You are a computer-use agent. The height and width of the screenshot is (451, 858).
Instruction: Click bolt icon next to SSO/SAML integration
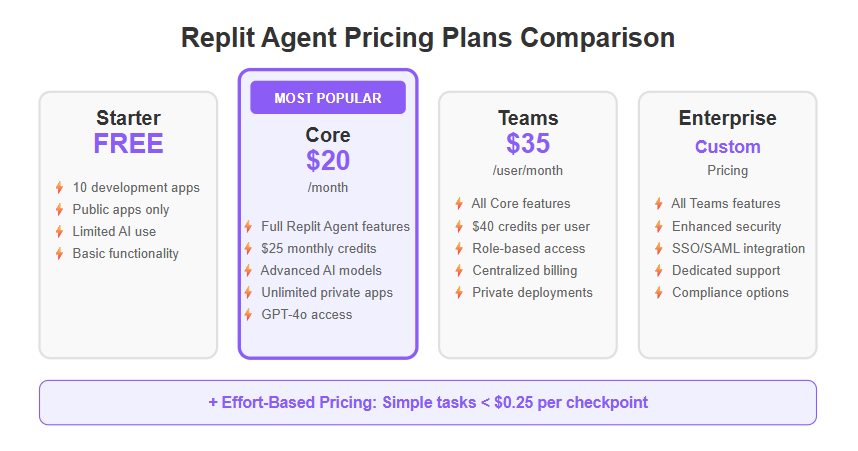tap(659, 249)
